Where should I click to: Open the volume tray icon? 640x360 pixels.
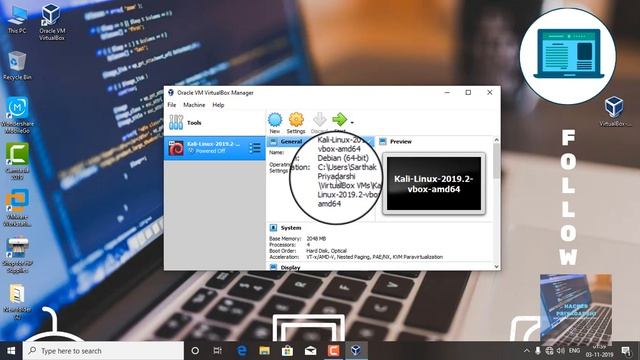(561, 351)
